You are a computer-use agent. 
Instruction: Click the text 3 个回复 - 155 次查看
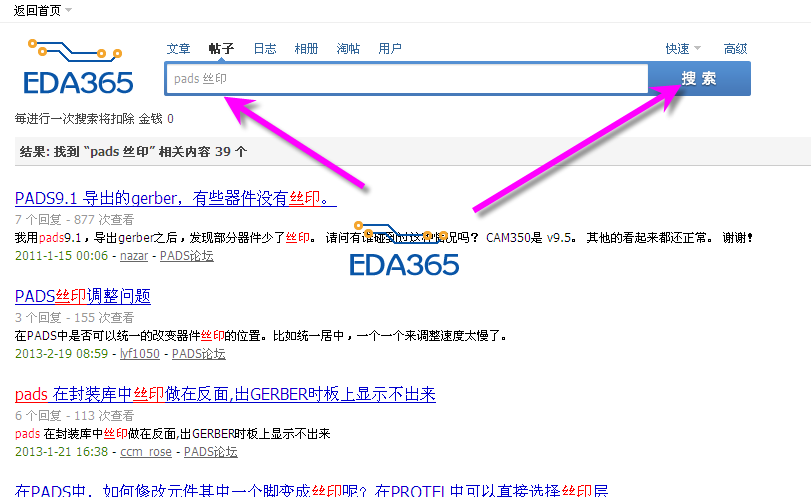[x=74, y=318]
